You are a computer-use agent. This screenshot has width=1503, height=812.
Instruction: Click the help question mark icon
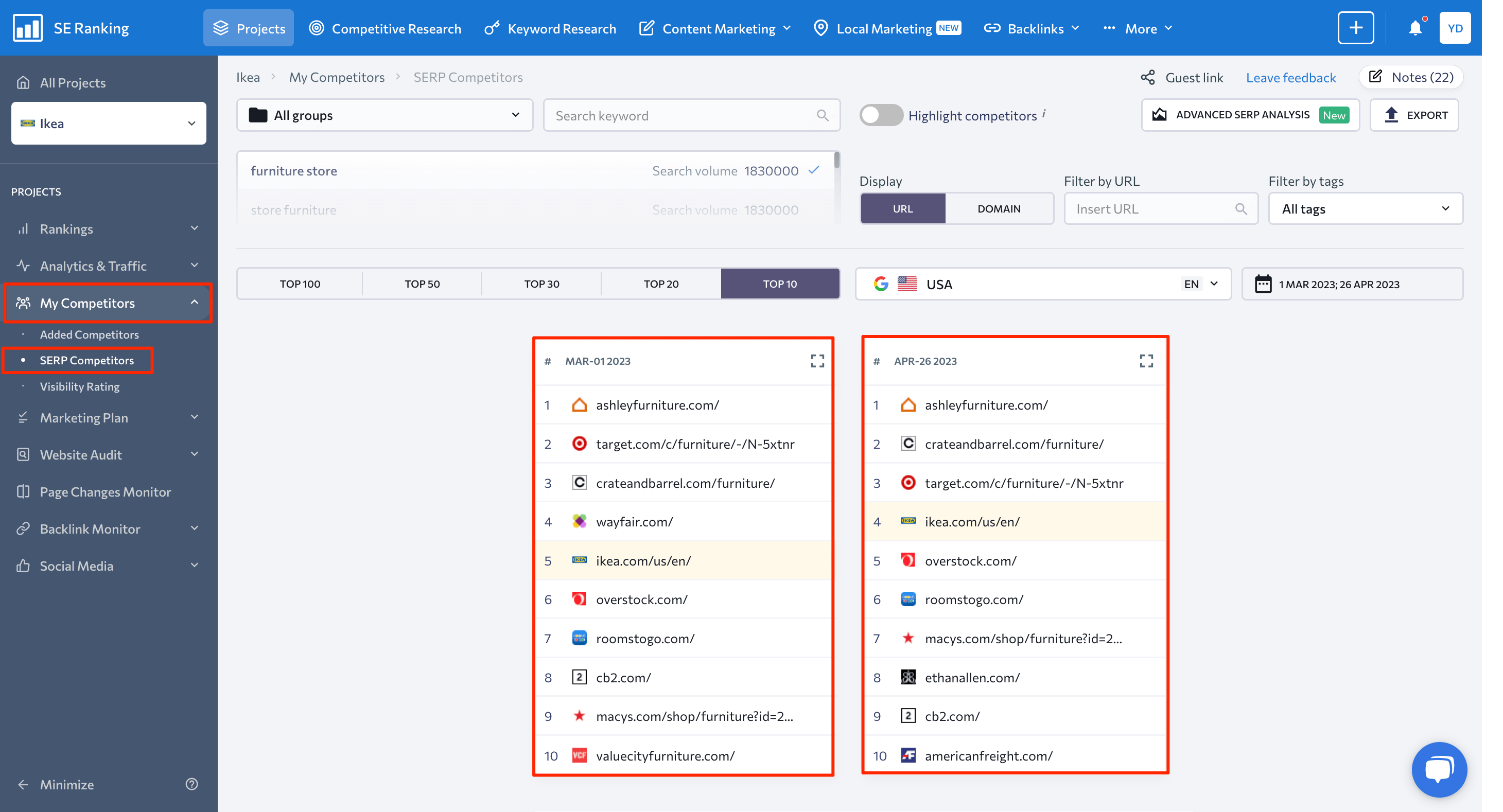click(191, 784)
